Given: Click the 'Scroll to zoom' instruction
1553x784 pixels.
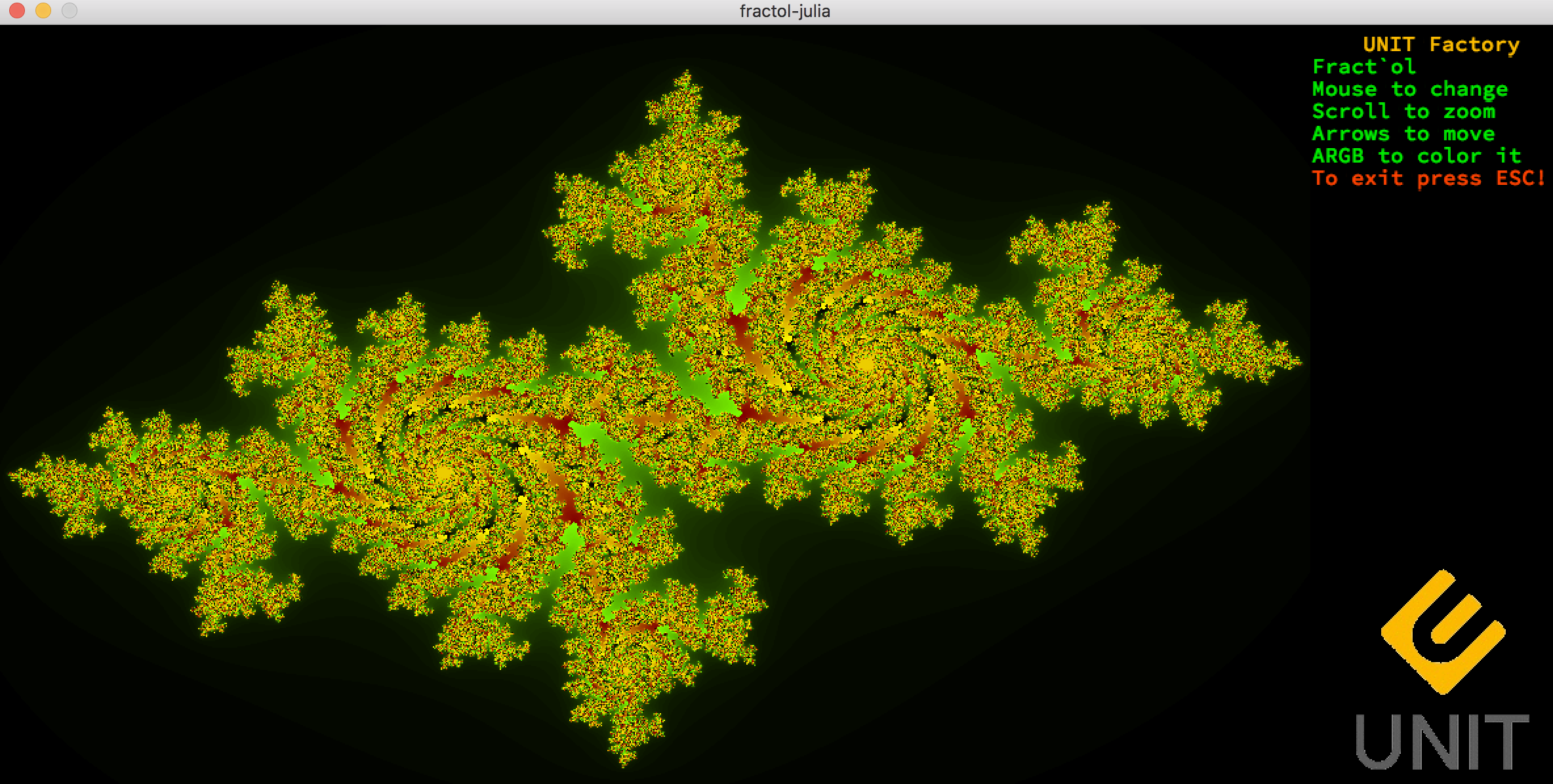Looking at the screenshot, I should pyautogui.click(x=1403, y=111).
